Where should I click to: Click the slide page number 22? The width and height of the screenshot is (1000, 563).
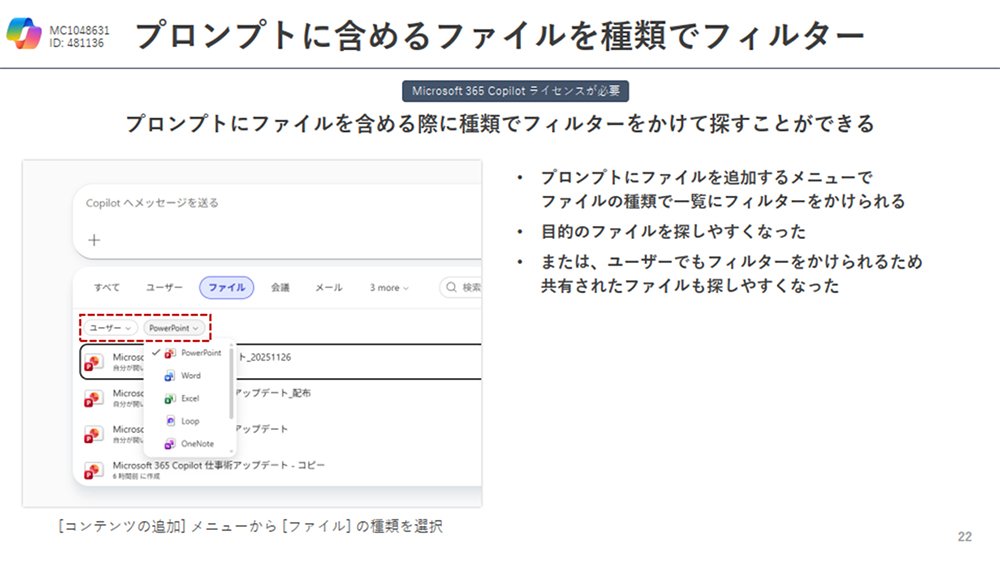tap(964, 536)
